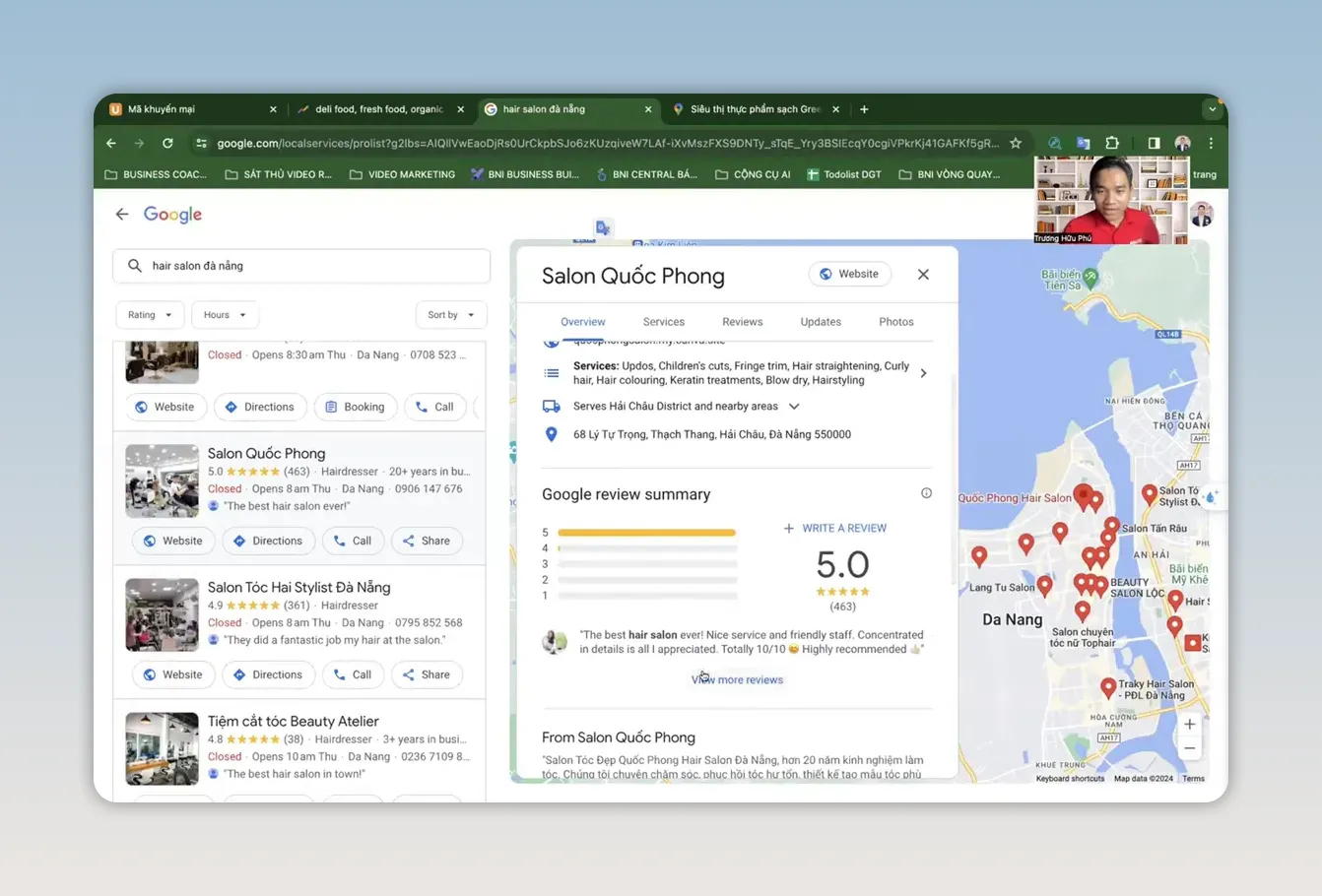This screenshot has height=896, width=1322.
Task: Click the search input field
Action: click(x=301, y=266)
